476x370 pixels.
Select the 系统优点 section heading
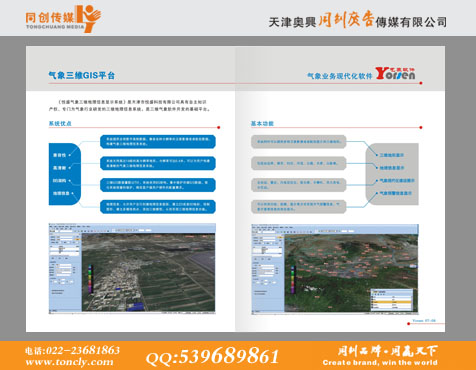click(60, 123)
